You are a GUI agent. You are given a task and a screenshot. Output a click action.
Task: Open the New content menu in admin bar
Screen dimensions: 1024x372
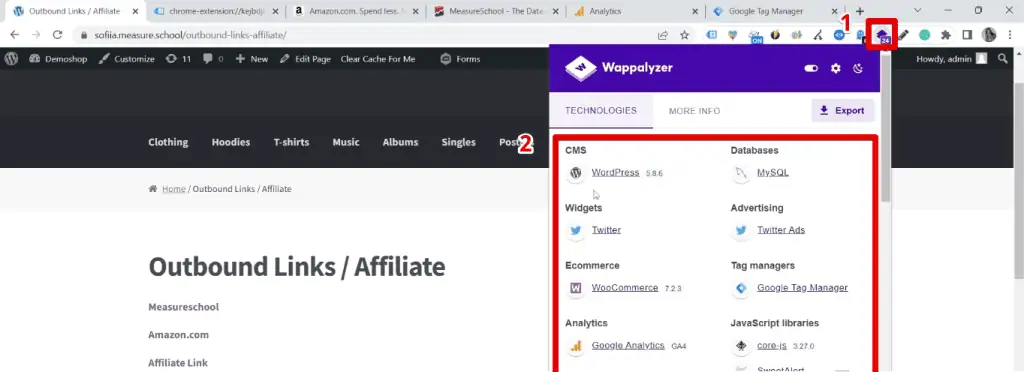click(251, 59)
